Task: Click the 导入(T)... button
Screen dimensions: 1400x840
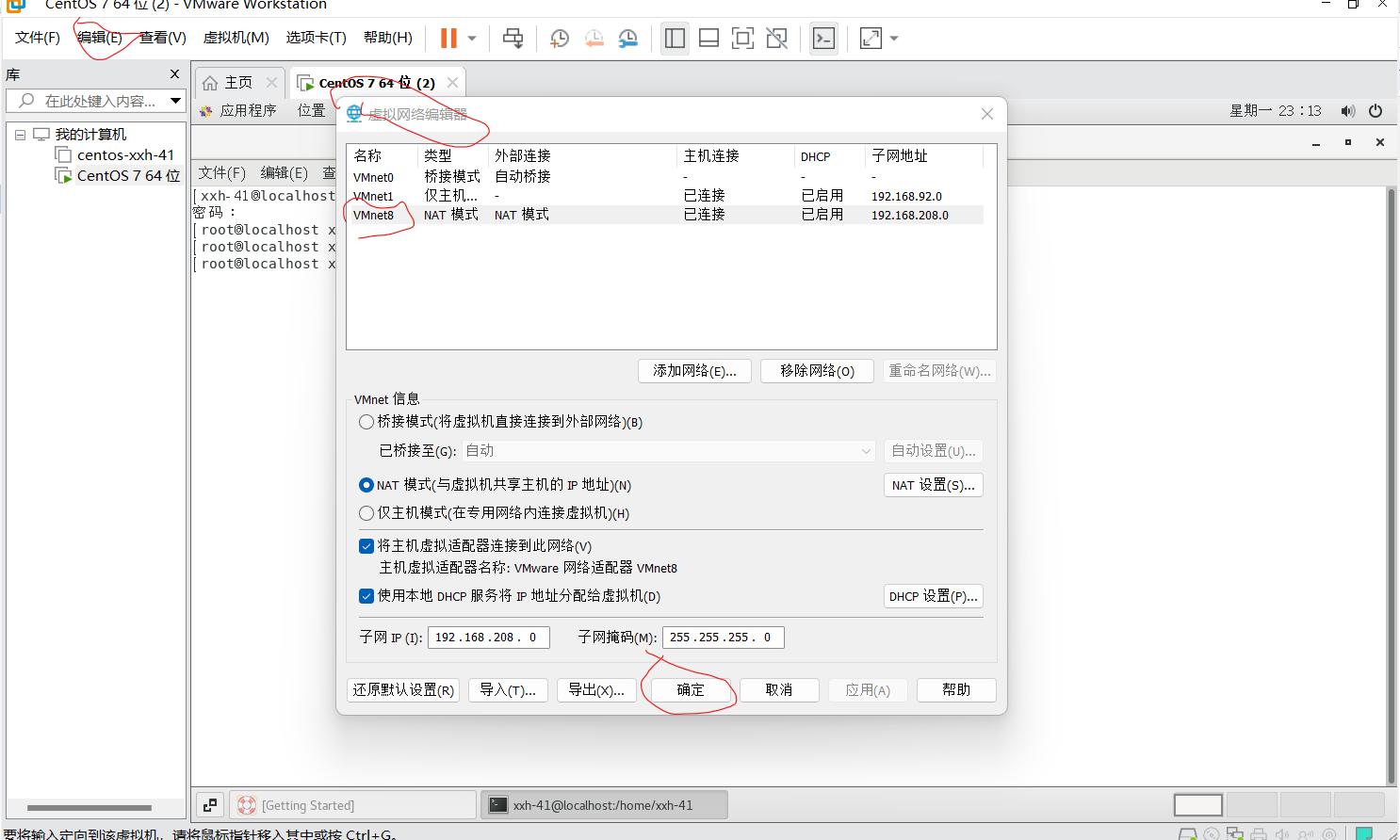Action: click(x=508, y=690)
